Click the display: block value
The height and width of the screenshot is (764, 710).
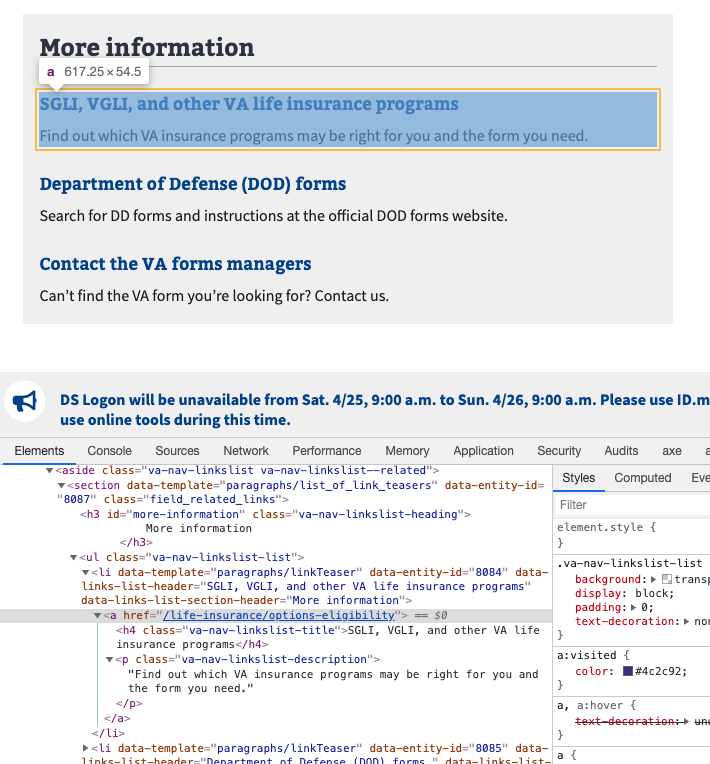pyautogui.click(x=652, y=593)
